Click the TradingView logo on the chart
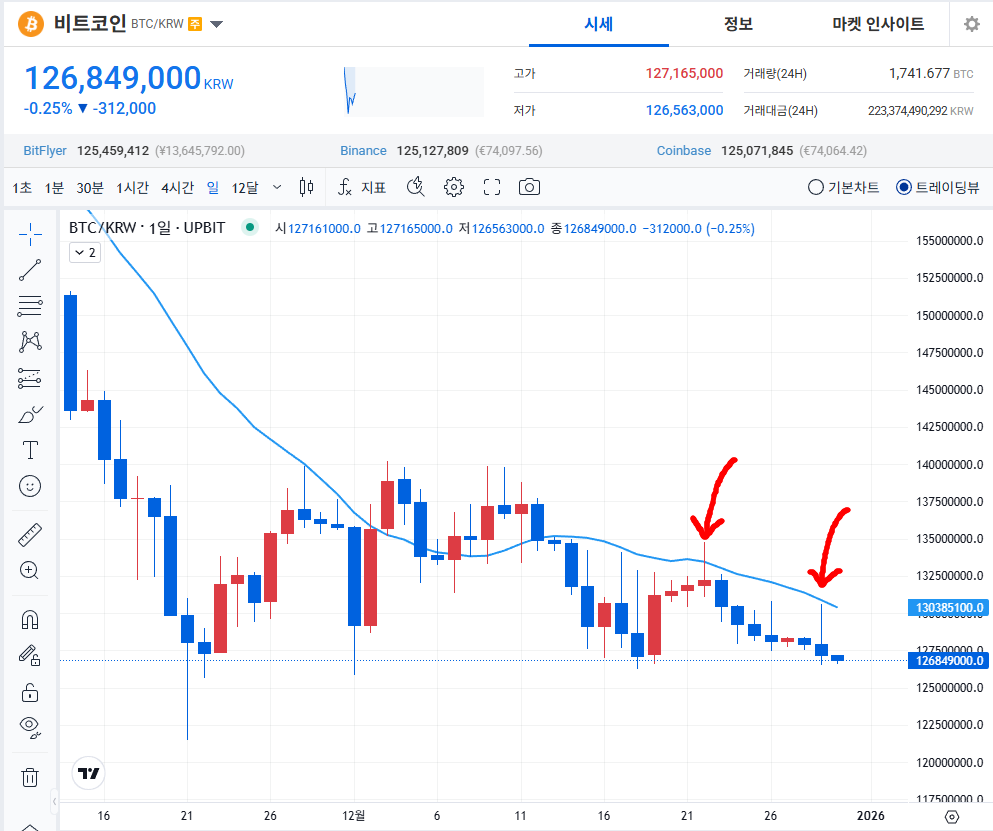 point(87,773)
